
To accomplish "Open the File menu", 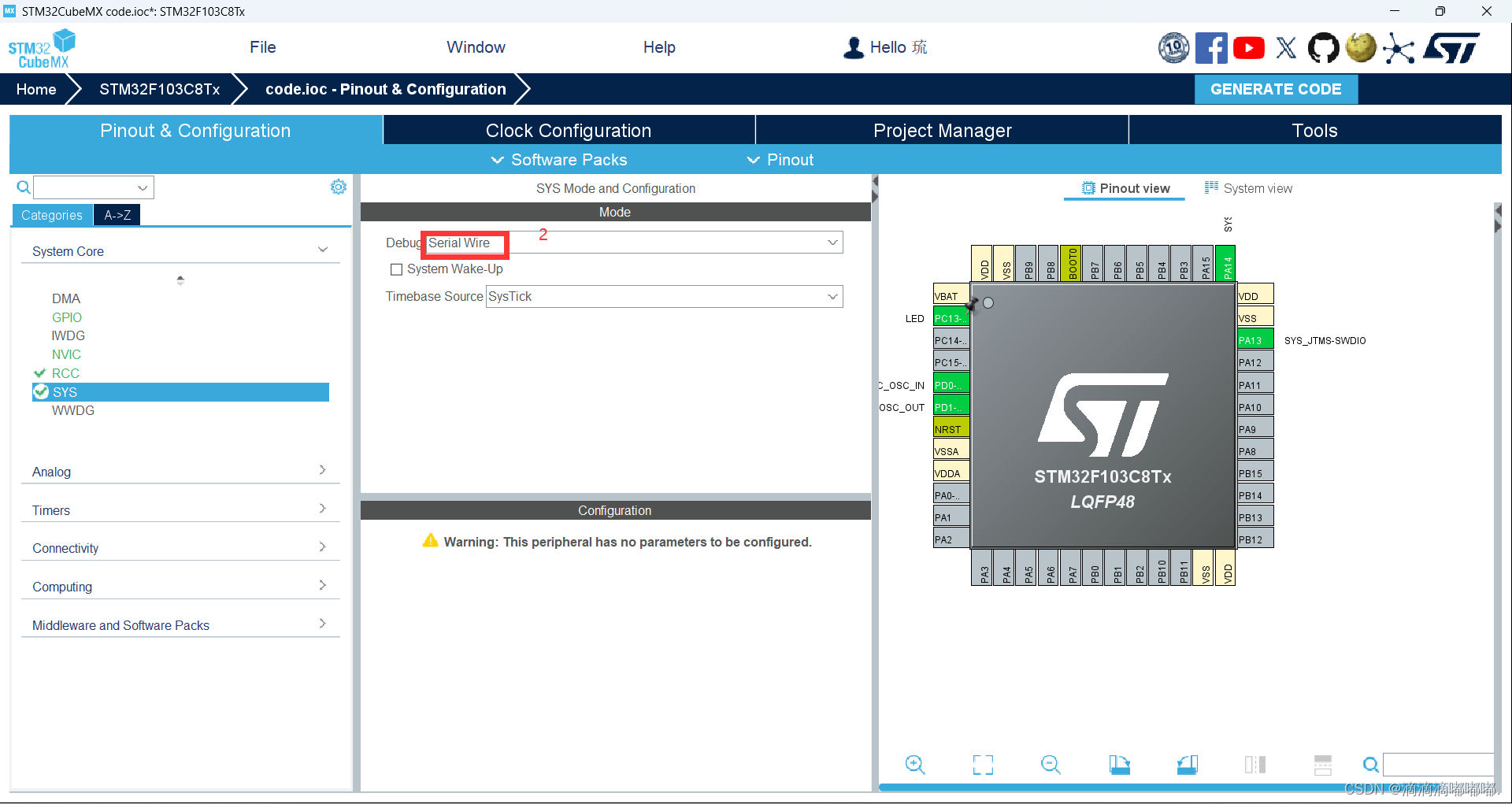I will point(263,47).
